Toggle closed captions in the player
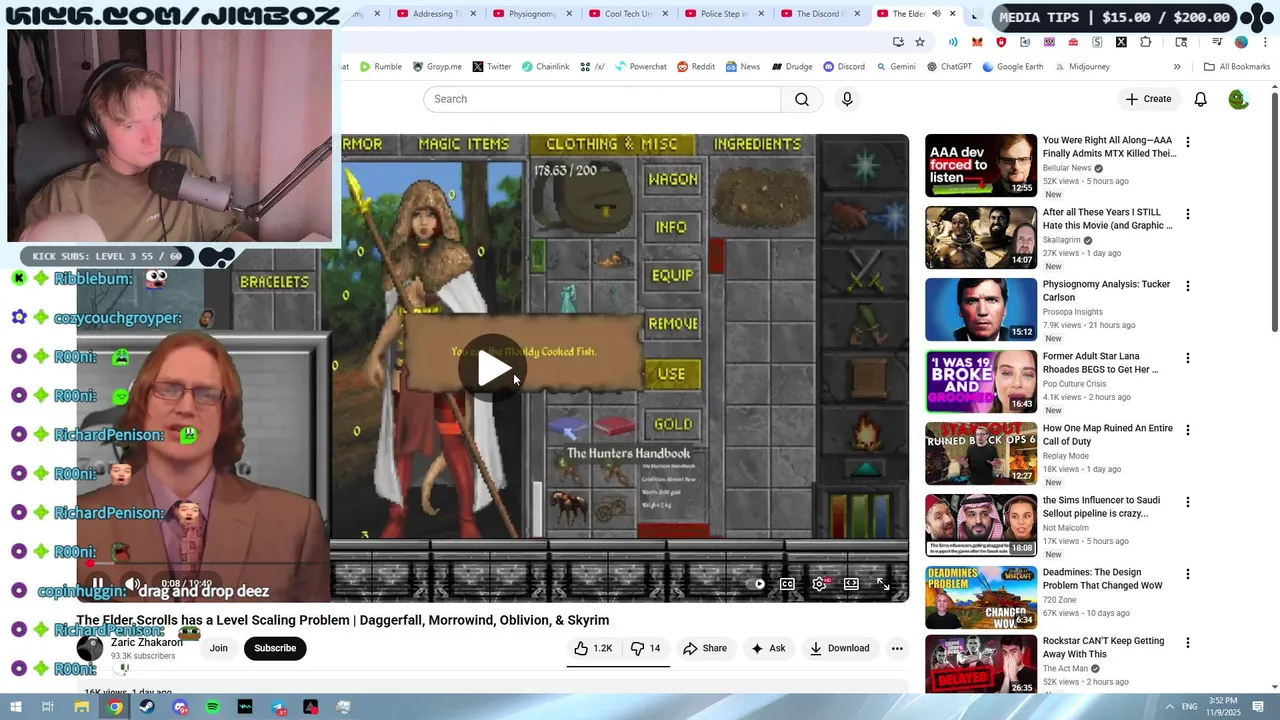 point(787,584)
